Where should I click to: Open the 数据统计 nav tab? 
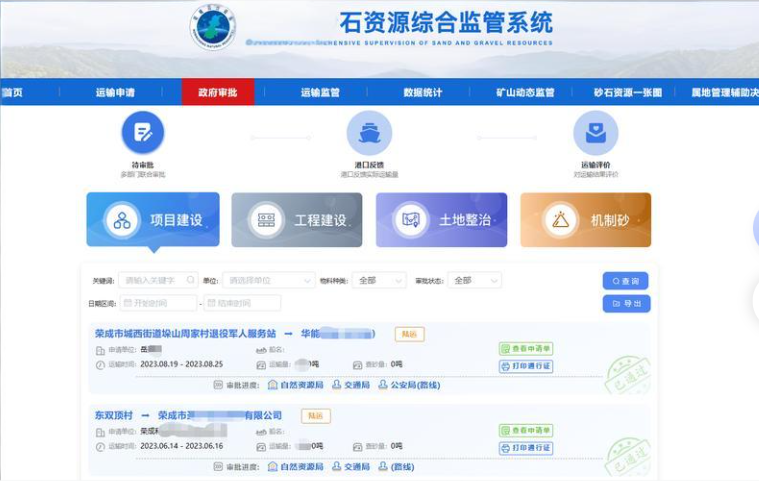423,92
